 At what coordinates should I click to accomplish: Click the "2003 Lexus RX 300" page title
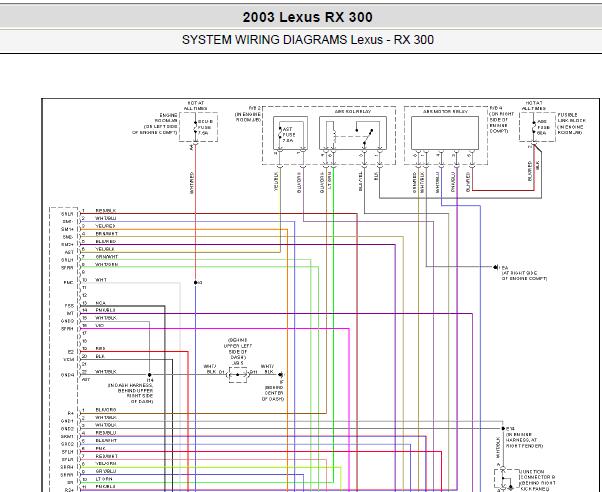coord(308,17)
